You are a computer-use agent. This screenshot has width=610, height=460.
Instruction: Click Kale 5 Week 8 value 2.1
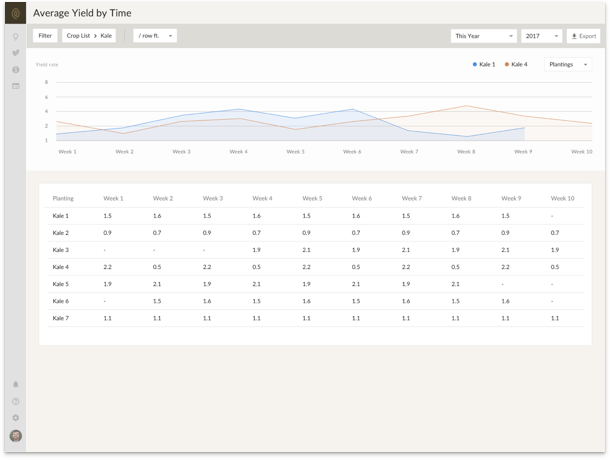[x=456, y=284]
